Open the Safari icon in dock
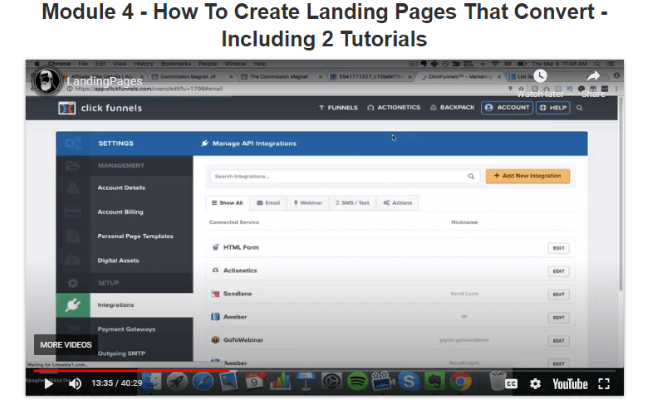Viewport: 650px width, 400px height. click(203, 381)
